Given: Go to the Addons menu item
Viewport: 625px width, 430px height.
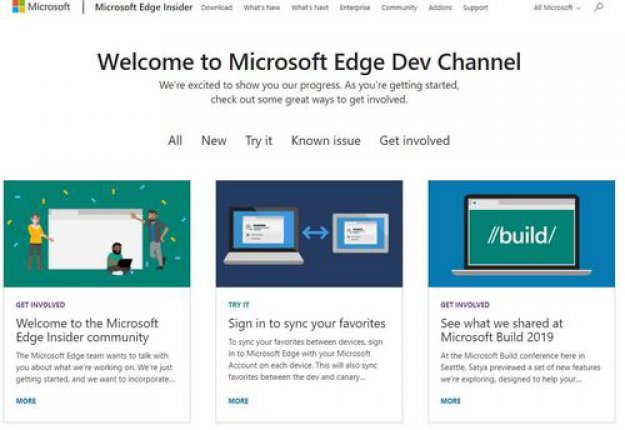Looking at the screenshot, I should [x=440, y=8].
